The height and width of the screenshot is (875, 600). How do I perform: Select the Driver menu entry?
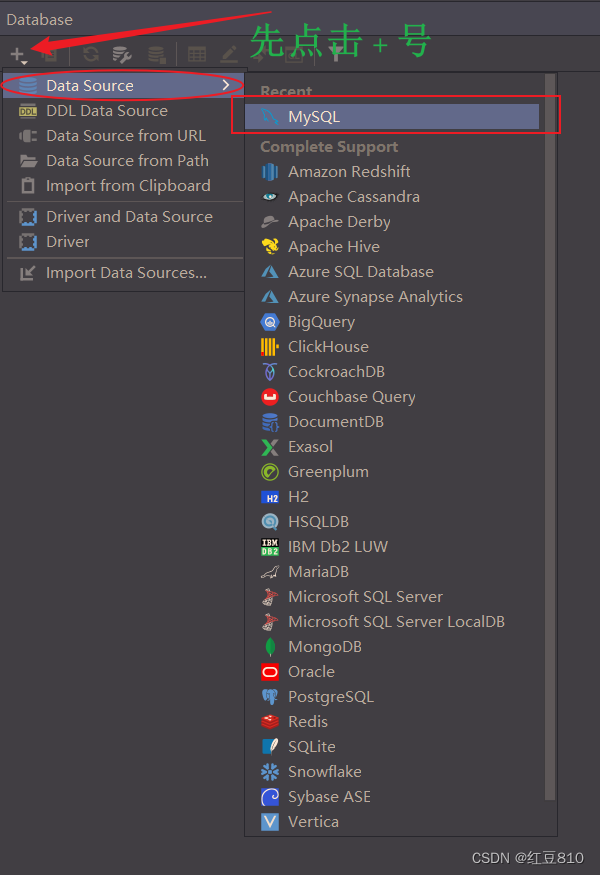pyautogui.click(x=123, y=242)
